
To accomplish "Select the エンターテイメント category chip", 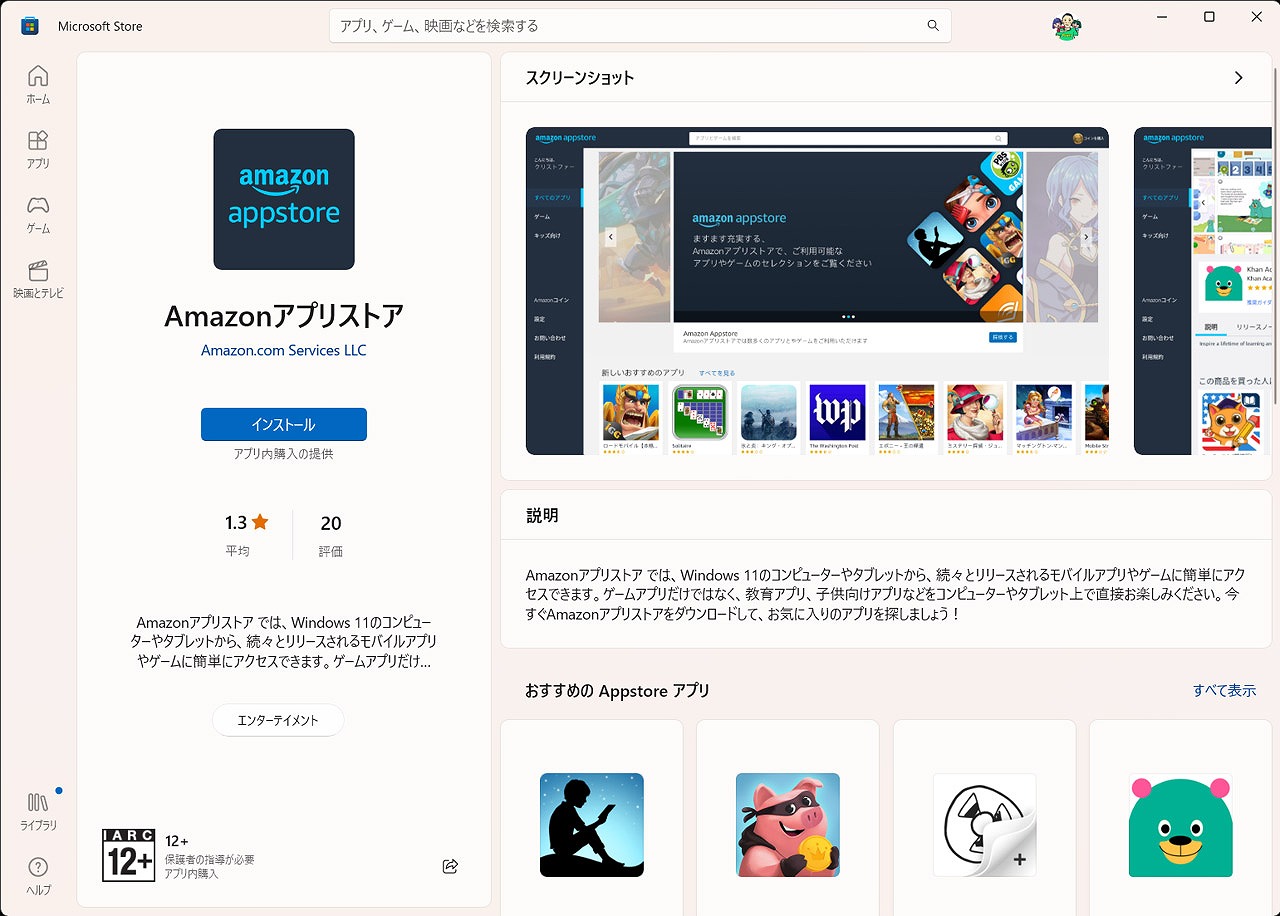I will pyautogui.click(x=277, y=719).
